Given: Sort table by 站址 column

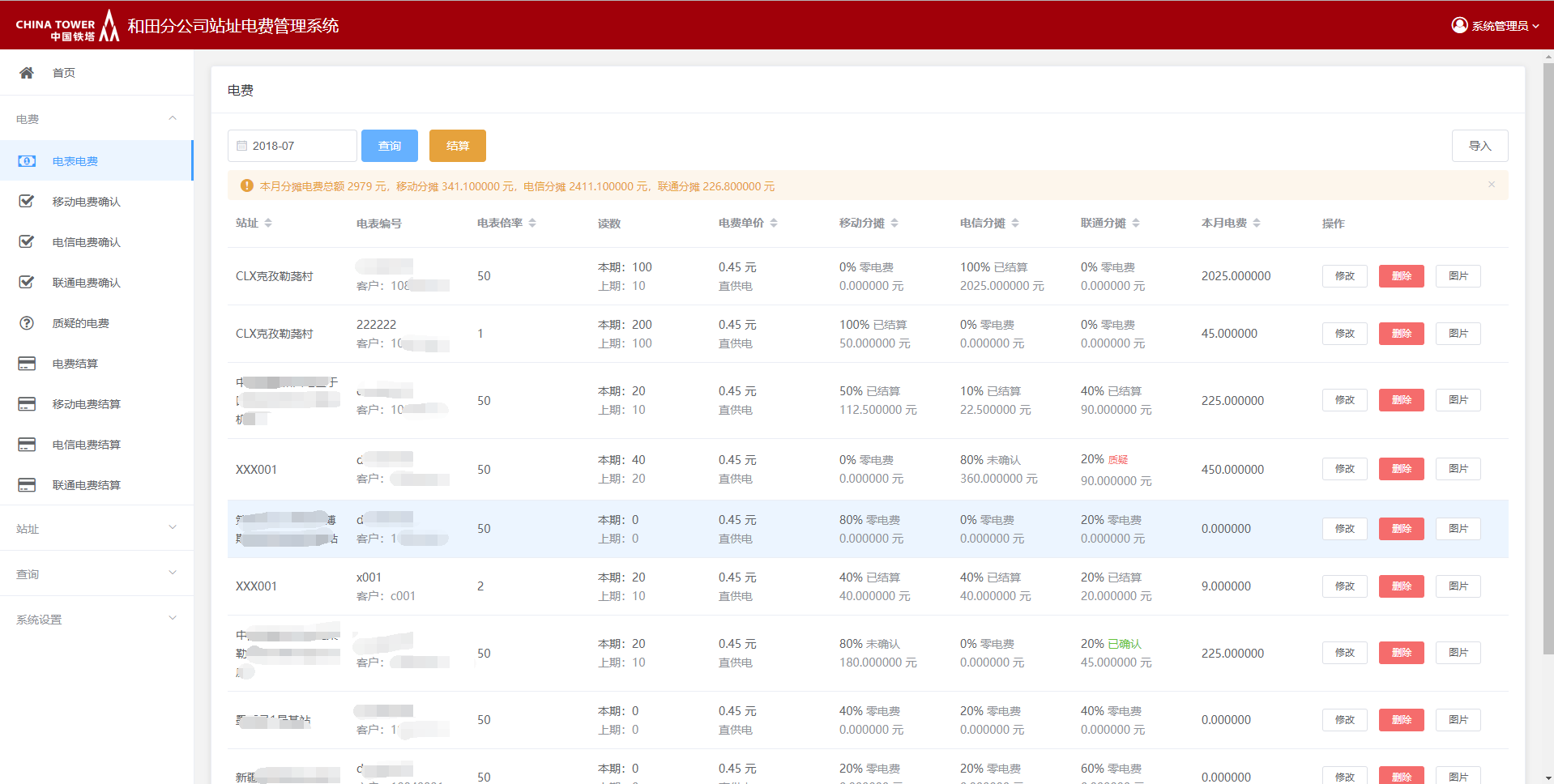Looking at the screenshot, I should tap(268, 224).
